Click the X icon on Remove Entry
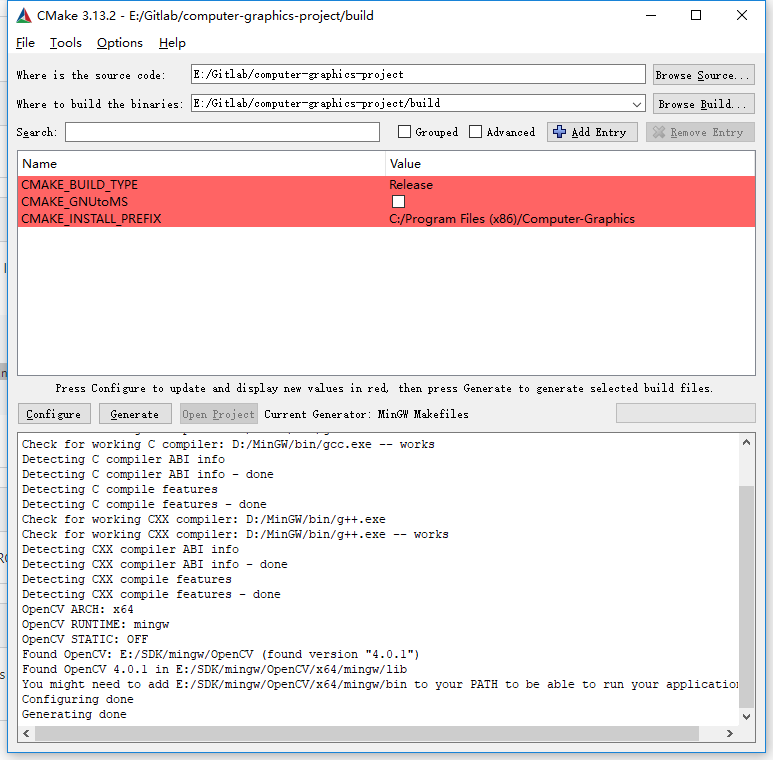This screenshot has width=773, height=760. pyautogui.click(x=659, y=132)
